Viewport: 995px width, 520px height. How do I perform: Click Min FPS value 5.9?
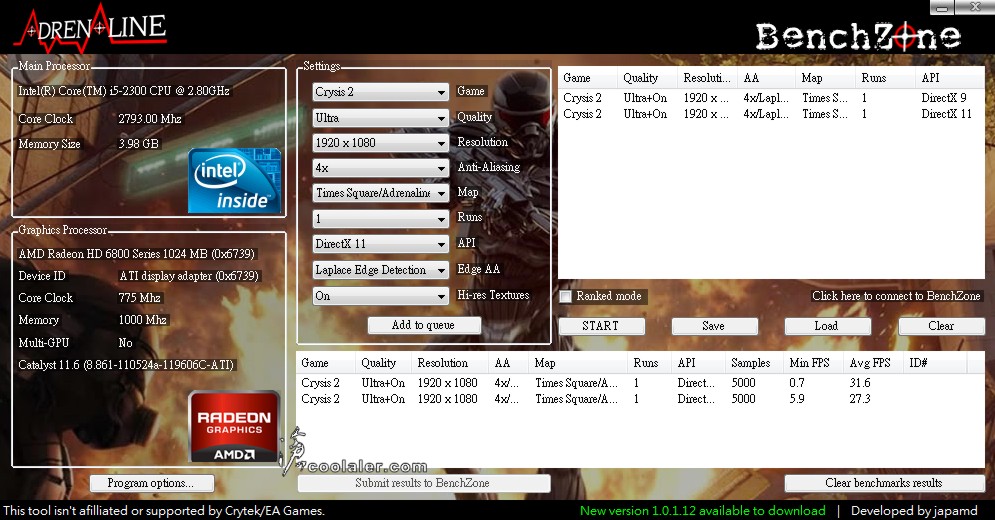(797, 399)
